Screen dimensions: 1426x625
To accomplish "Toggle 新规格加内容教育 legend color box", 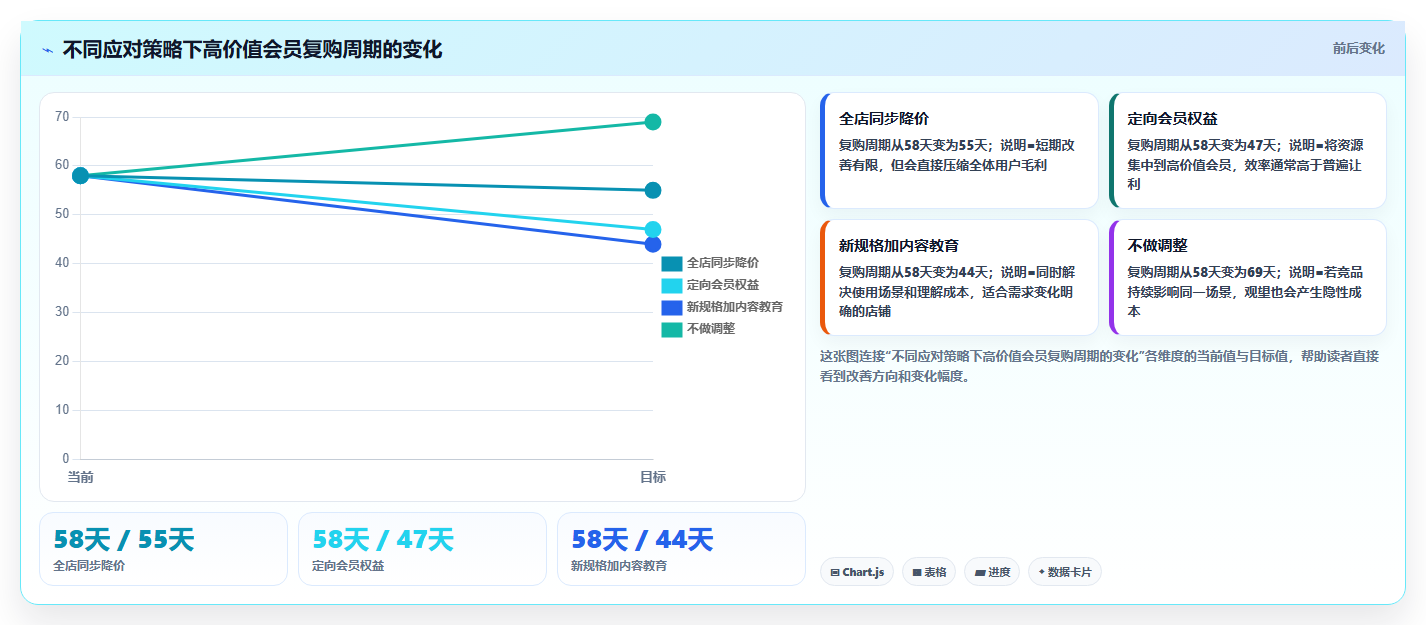I will 672,307.
